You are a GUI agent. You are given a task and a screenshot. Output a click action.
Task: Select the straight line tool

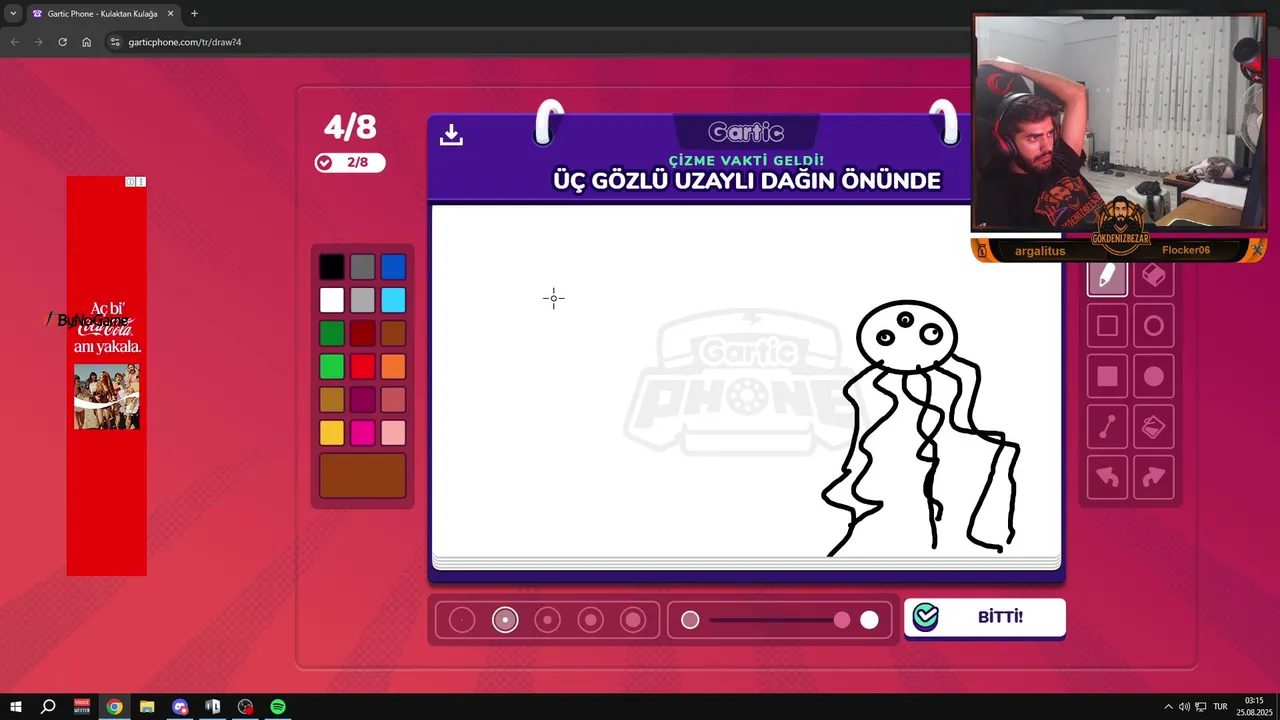(1107, 427)
